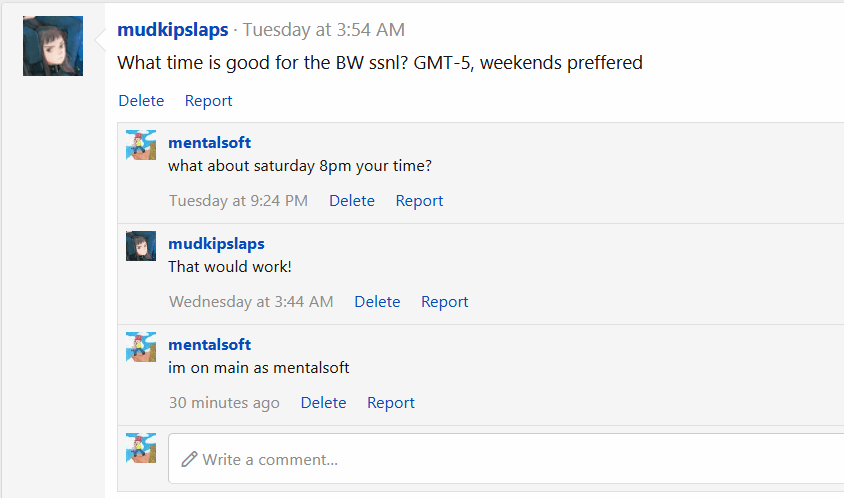Delete the saturday 8pm comment

tap(352, 200)
